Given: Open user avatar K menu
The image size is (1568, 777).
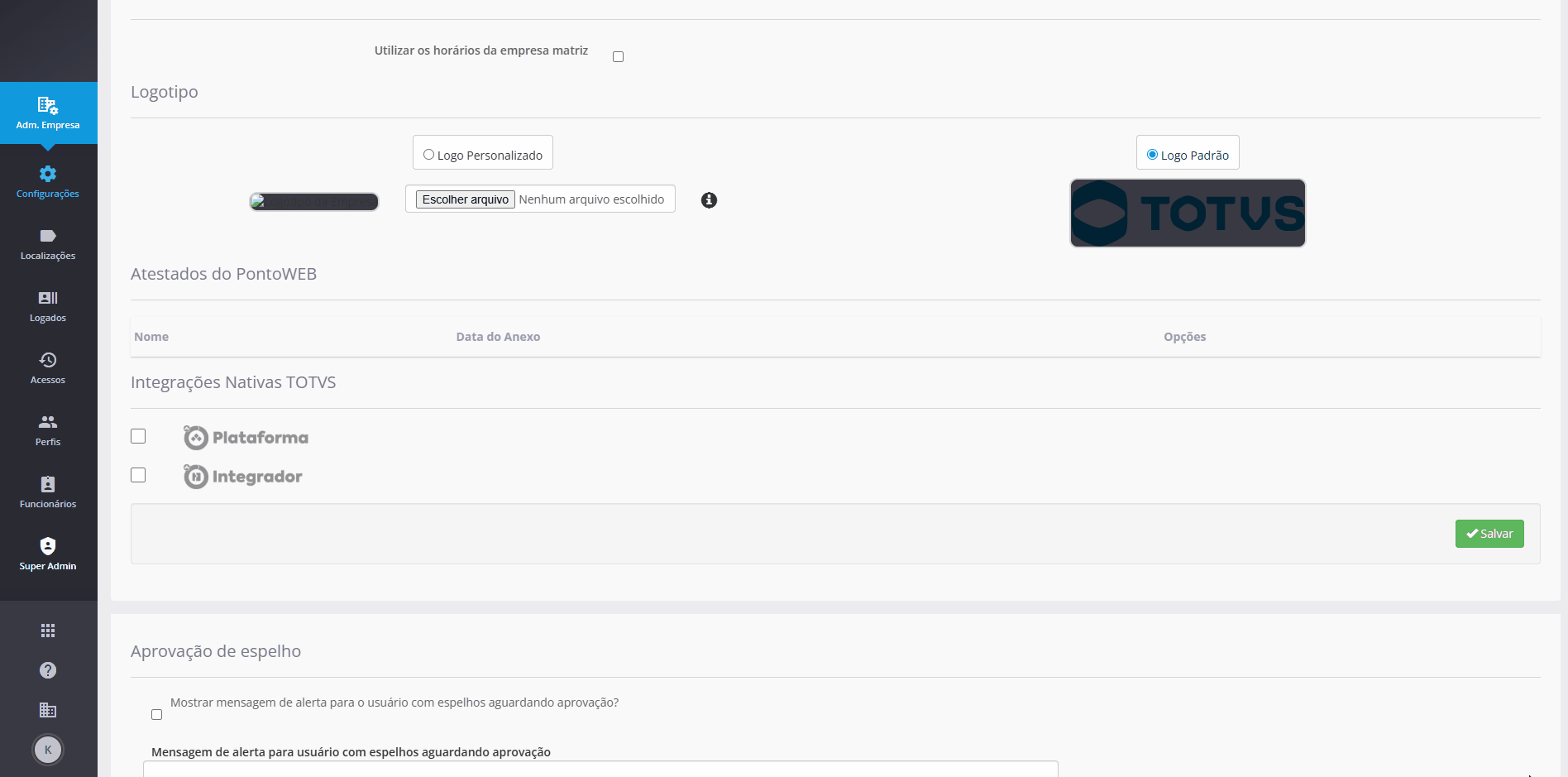Looking at the screenshot, I should coord(48,750).
